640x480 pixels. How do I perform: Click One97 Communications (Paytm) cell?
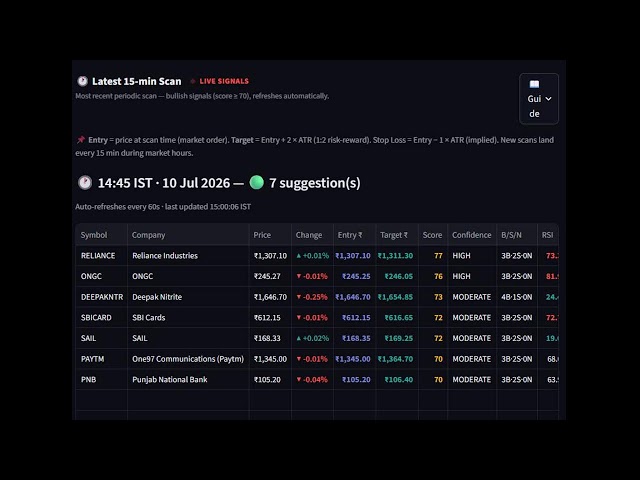point(188,359)
